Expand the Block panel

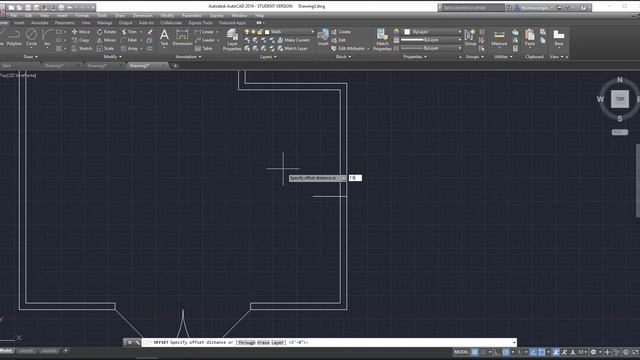[x=343, y=57]
